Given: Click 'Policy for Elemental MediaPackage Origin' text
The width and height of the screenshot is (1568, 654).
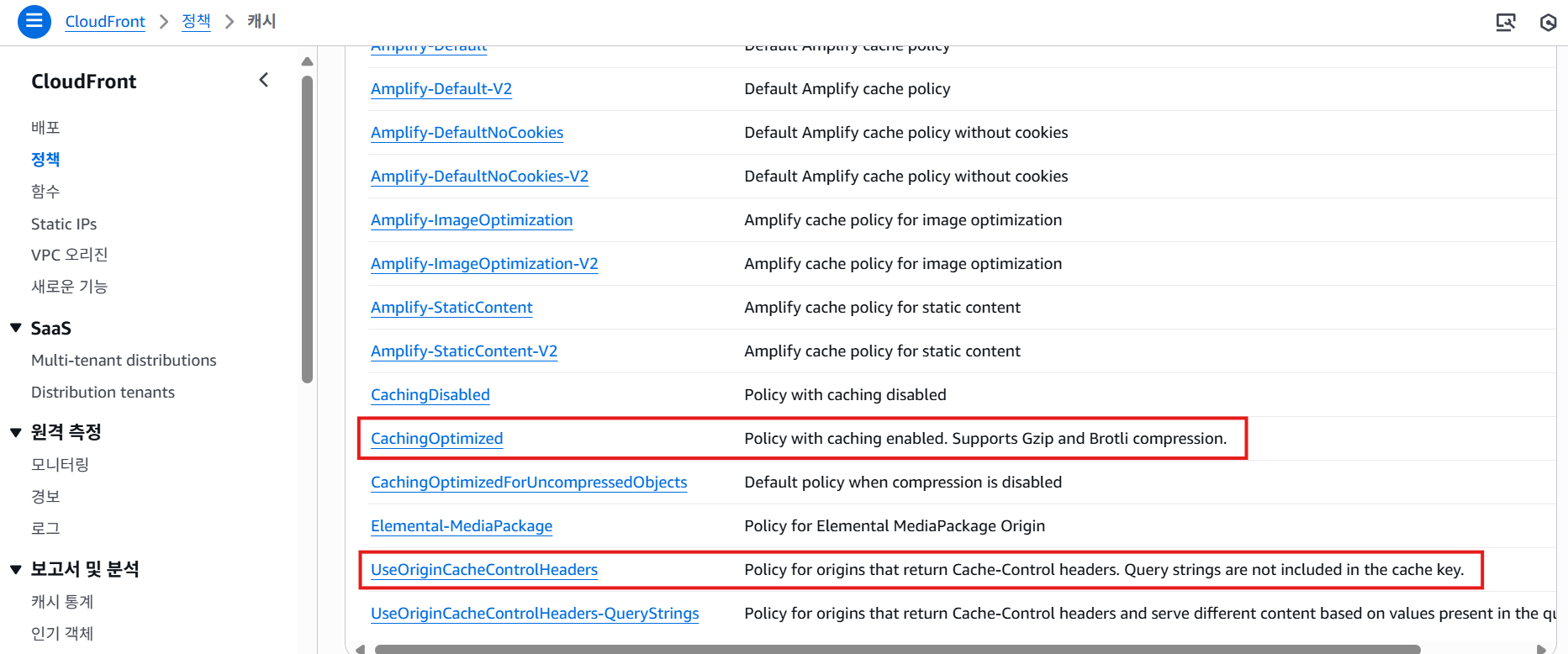Looking at the screenshot, I should [895, 525].
